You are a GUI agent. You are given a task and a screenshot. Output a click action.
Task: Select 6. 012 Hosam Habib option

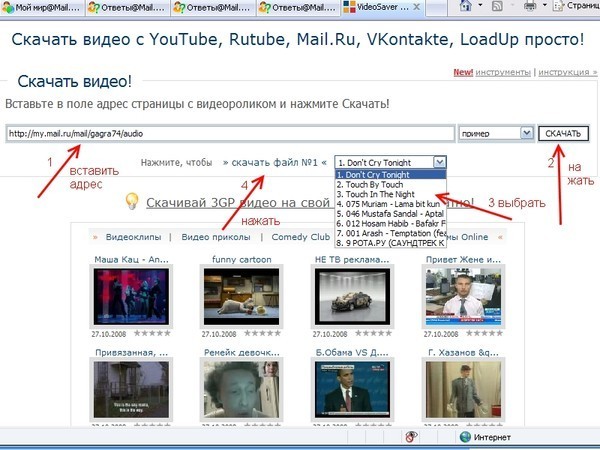(x=391, y=223)
